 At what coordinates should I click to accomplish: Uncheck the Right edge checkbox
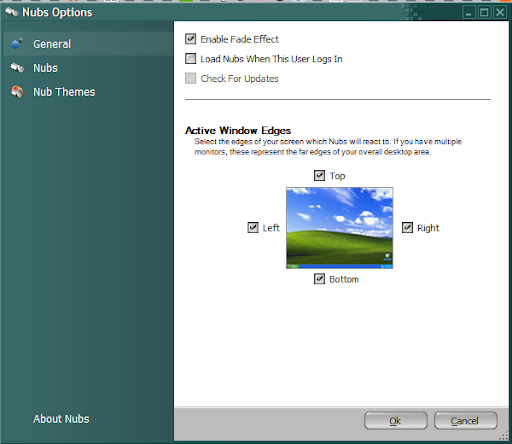[407, 228]
